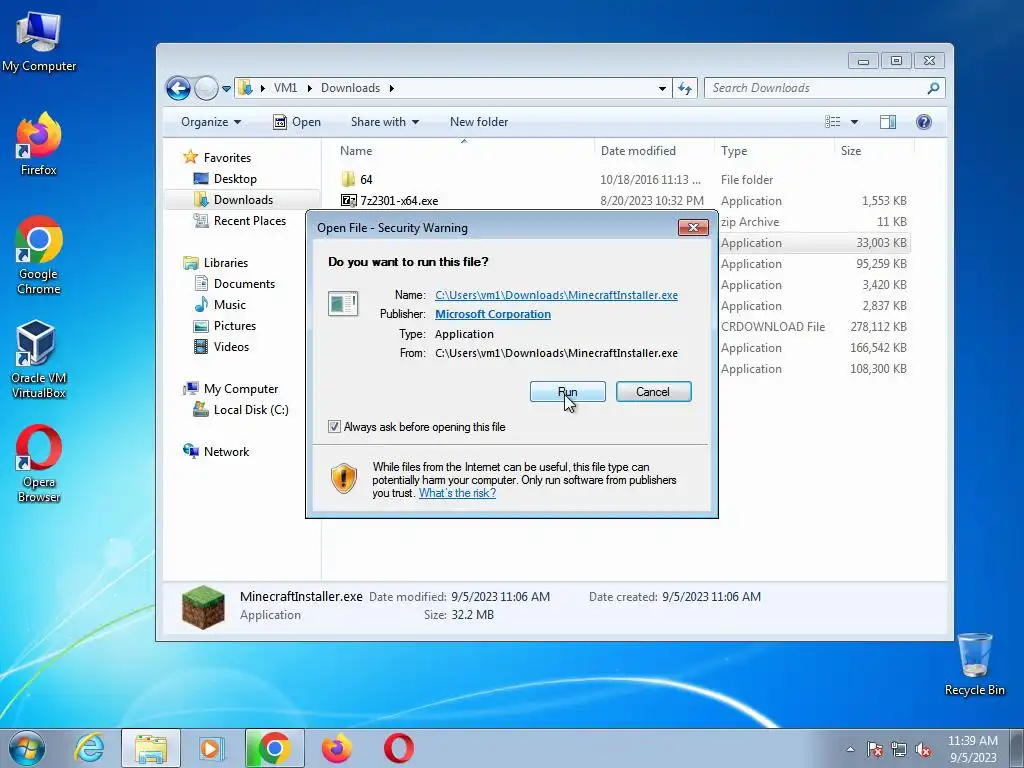Select the CRDOWNLOAD File row
The height and width of the screenshot is (768, 1024).
click(x=812, y=327)
